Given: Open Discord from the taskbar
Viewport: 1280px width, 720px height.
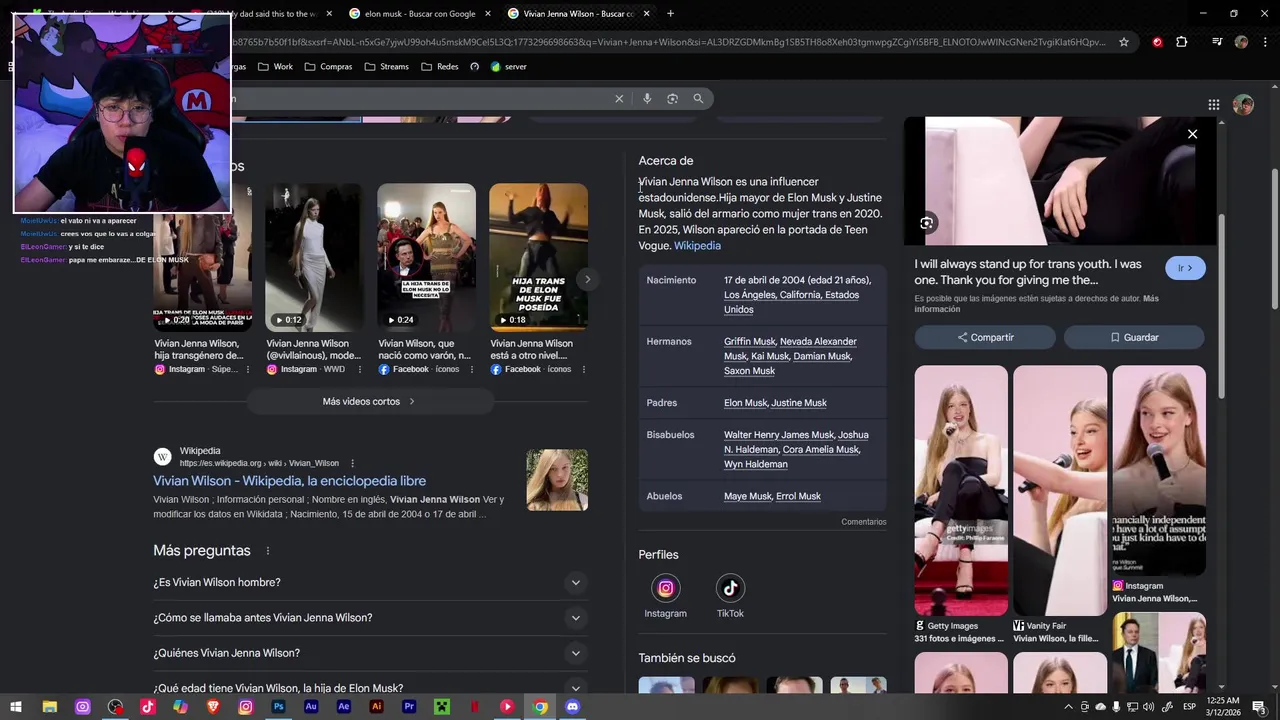Looking at the screenshot, I should click(x=572, y=707).
